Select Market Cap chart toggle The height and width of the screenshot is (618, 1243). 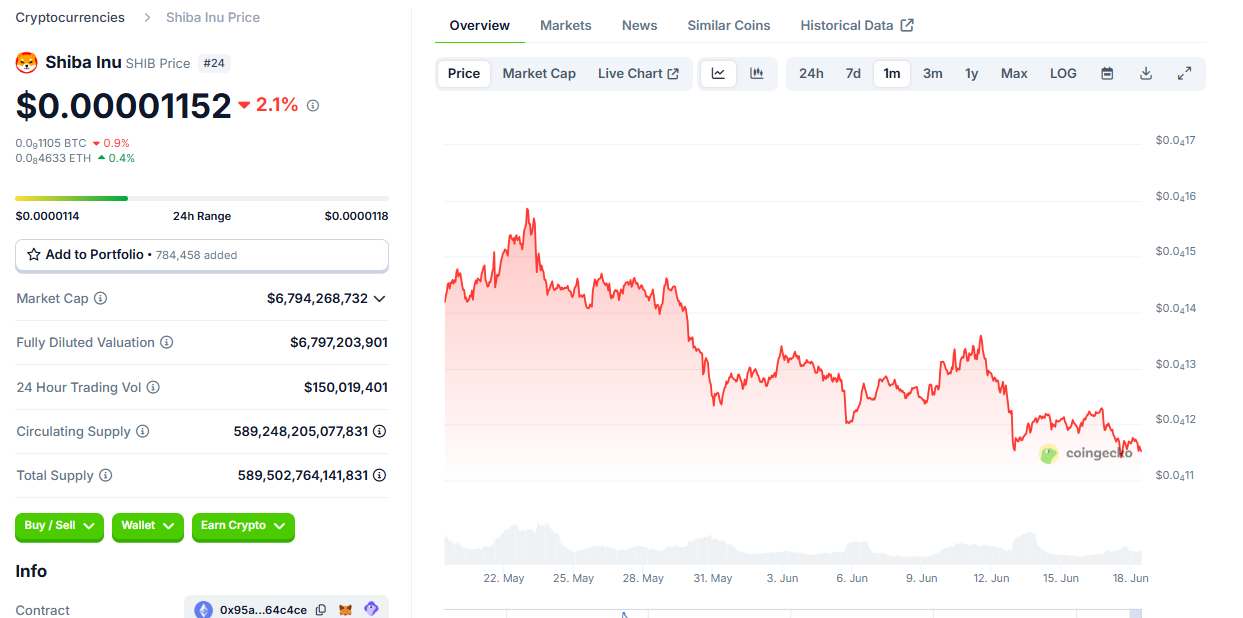pyautogui.click(x=539, y=73)
